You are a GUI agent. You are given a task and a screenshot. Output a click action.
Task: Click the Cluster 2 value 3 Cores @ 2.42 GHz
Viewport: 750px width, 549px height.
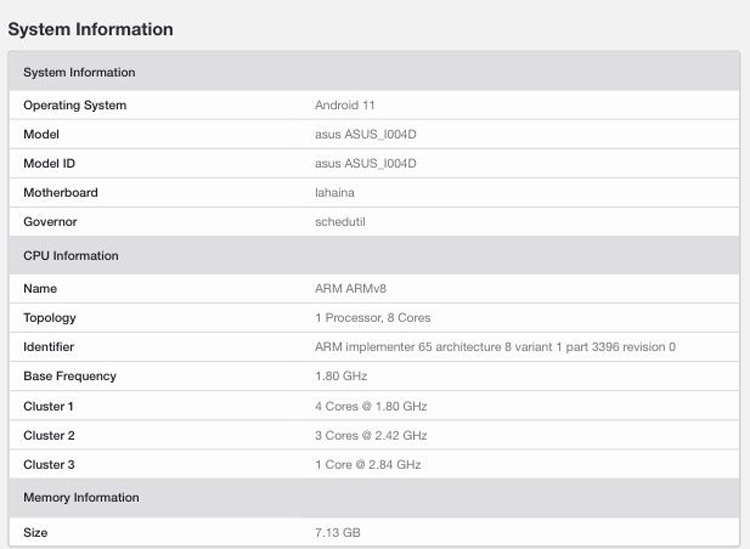pyautogui.click(x=371, y=435)
